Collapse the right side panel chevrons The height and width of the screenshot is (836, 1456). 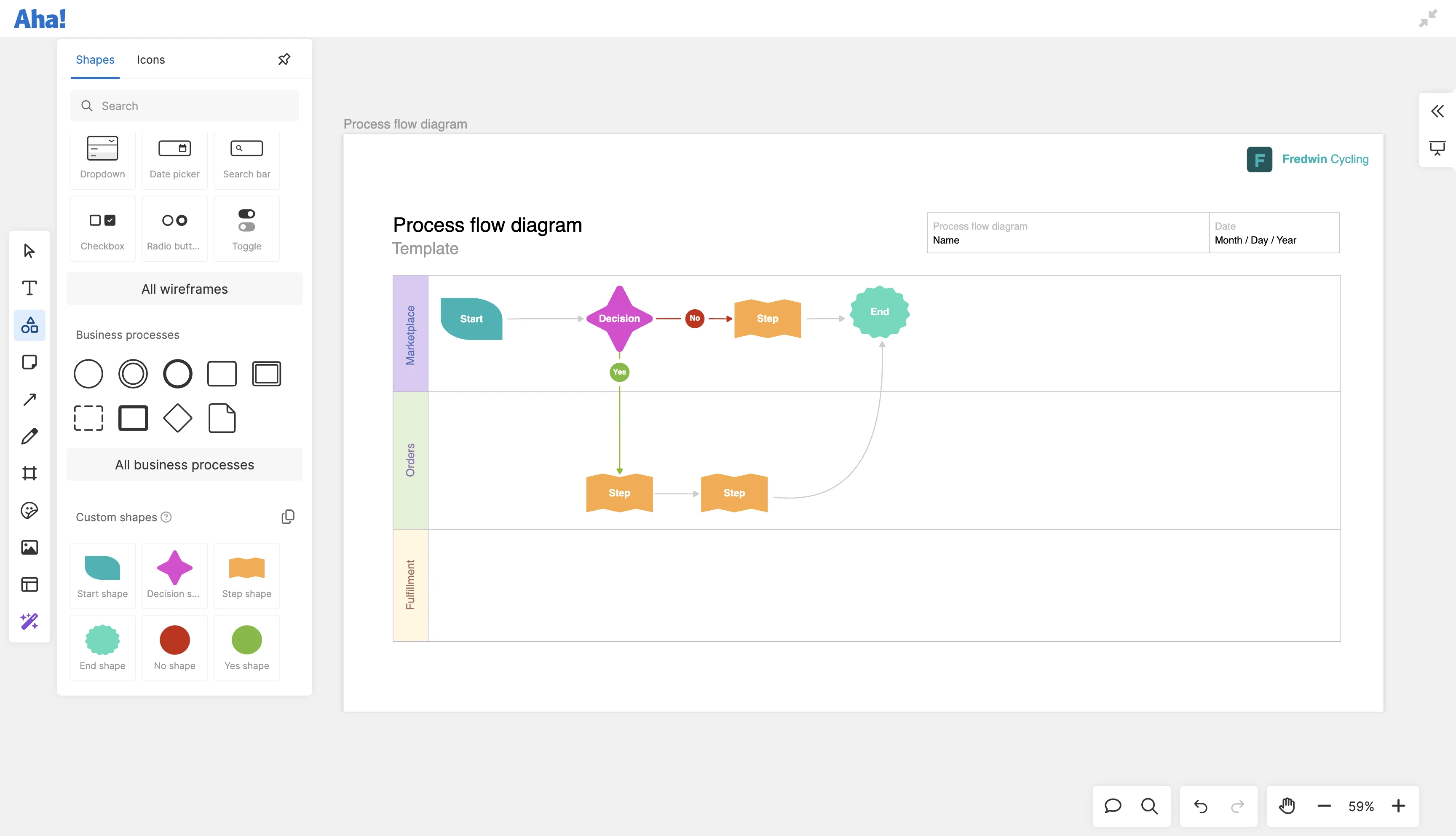pos(1437,111)
